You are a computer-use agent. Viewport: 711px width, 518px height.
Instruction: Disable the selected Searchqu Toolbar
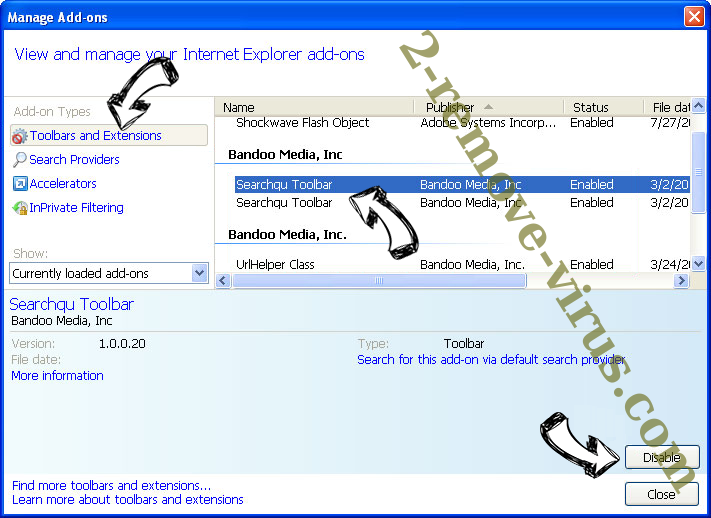pyautogui.click(x=662, y=457)
